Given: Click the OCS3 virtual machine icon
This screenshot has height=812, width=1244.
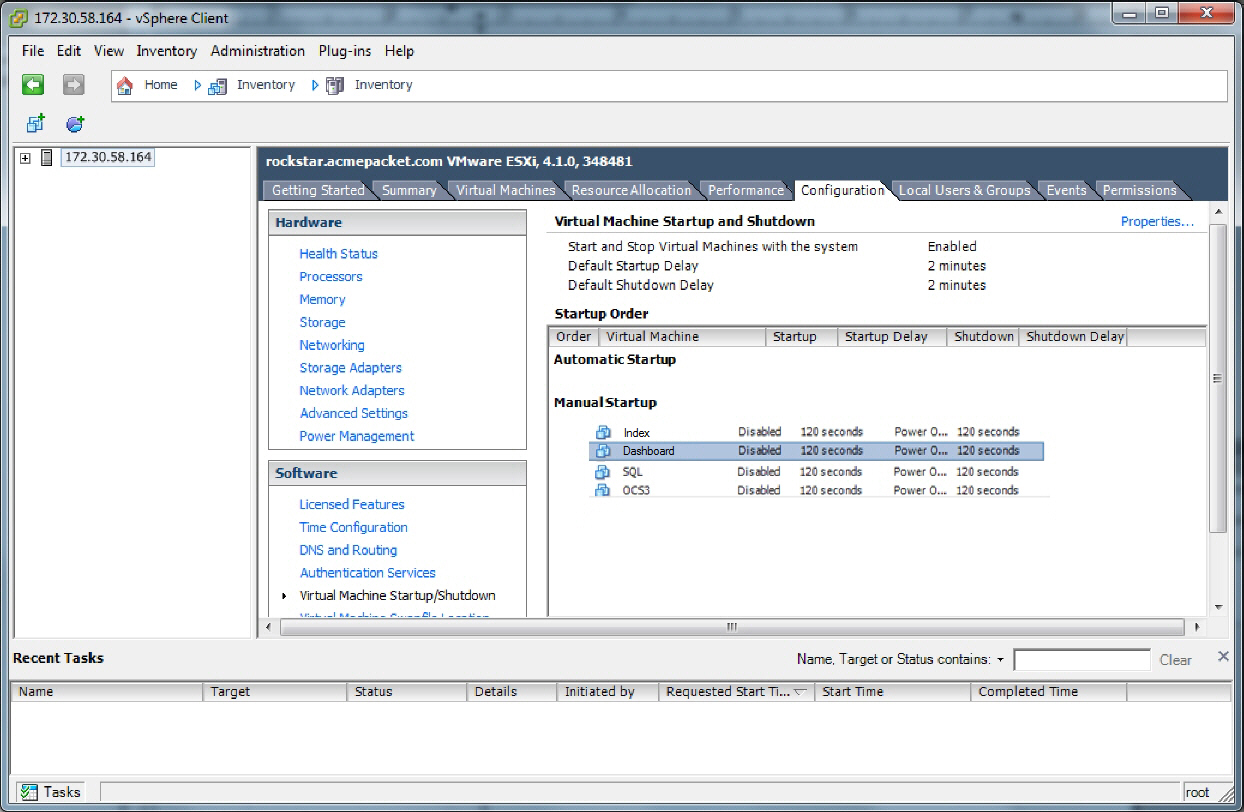Looking at the screenshot, I should [x=603, y=490].
